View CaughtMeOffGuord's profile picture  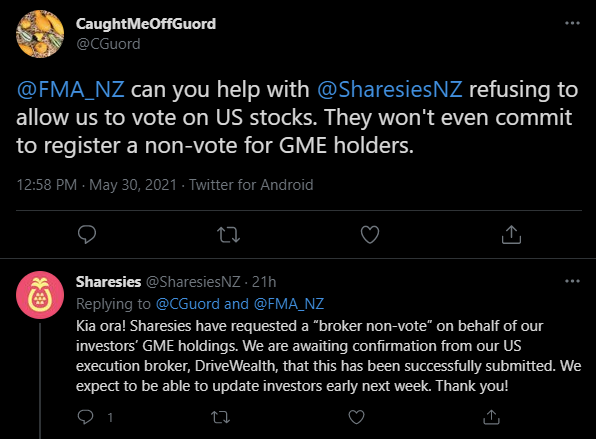click(x=40, y=34)
